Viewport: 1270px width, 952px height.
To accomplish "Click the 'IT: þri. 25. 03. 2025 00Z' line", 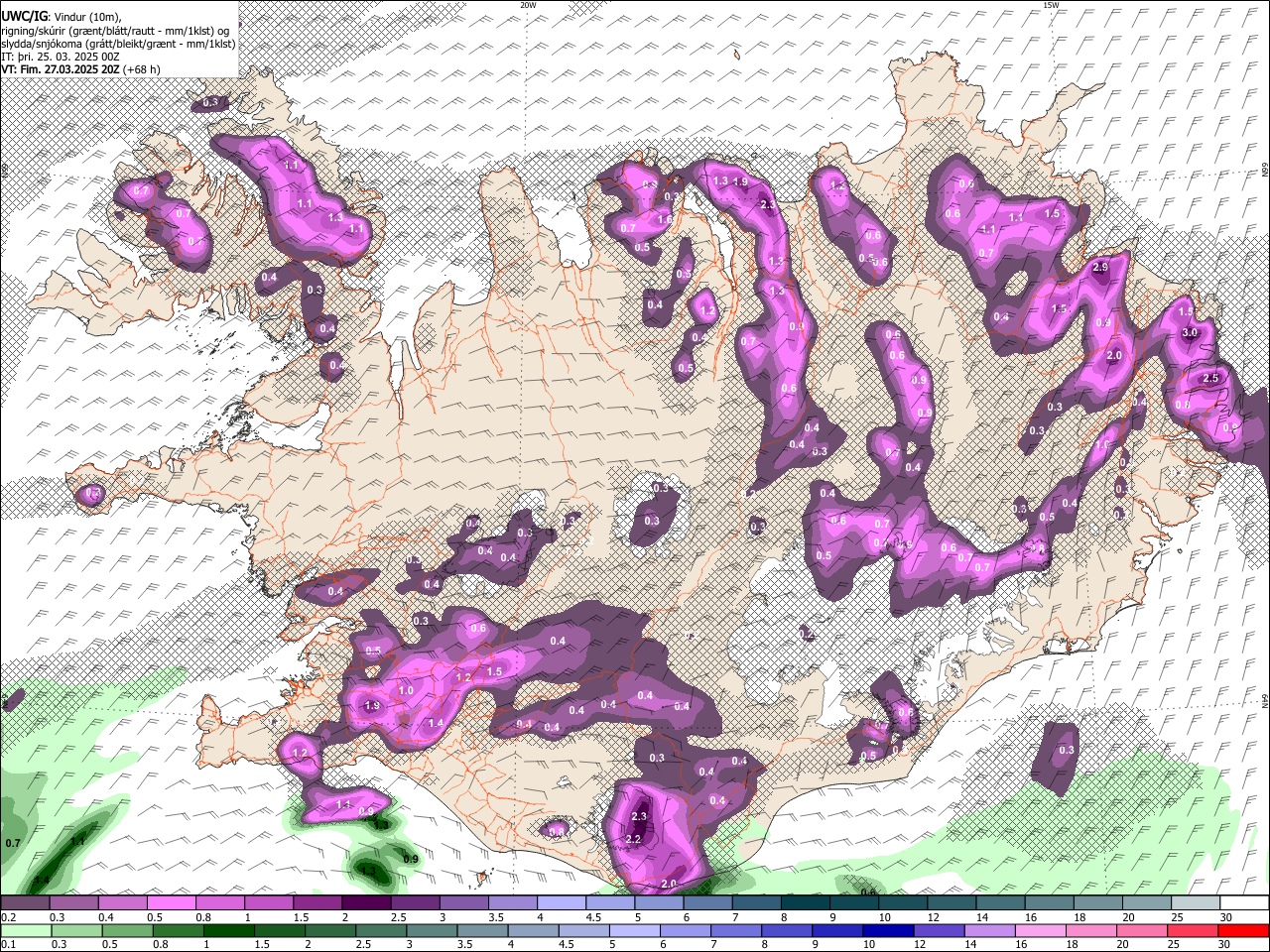I will click(x=61, y=57).
